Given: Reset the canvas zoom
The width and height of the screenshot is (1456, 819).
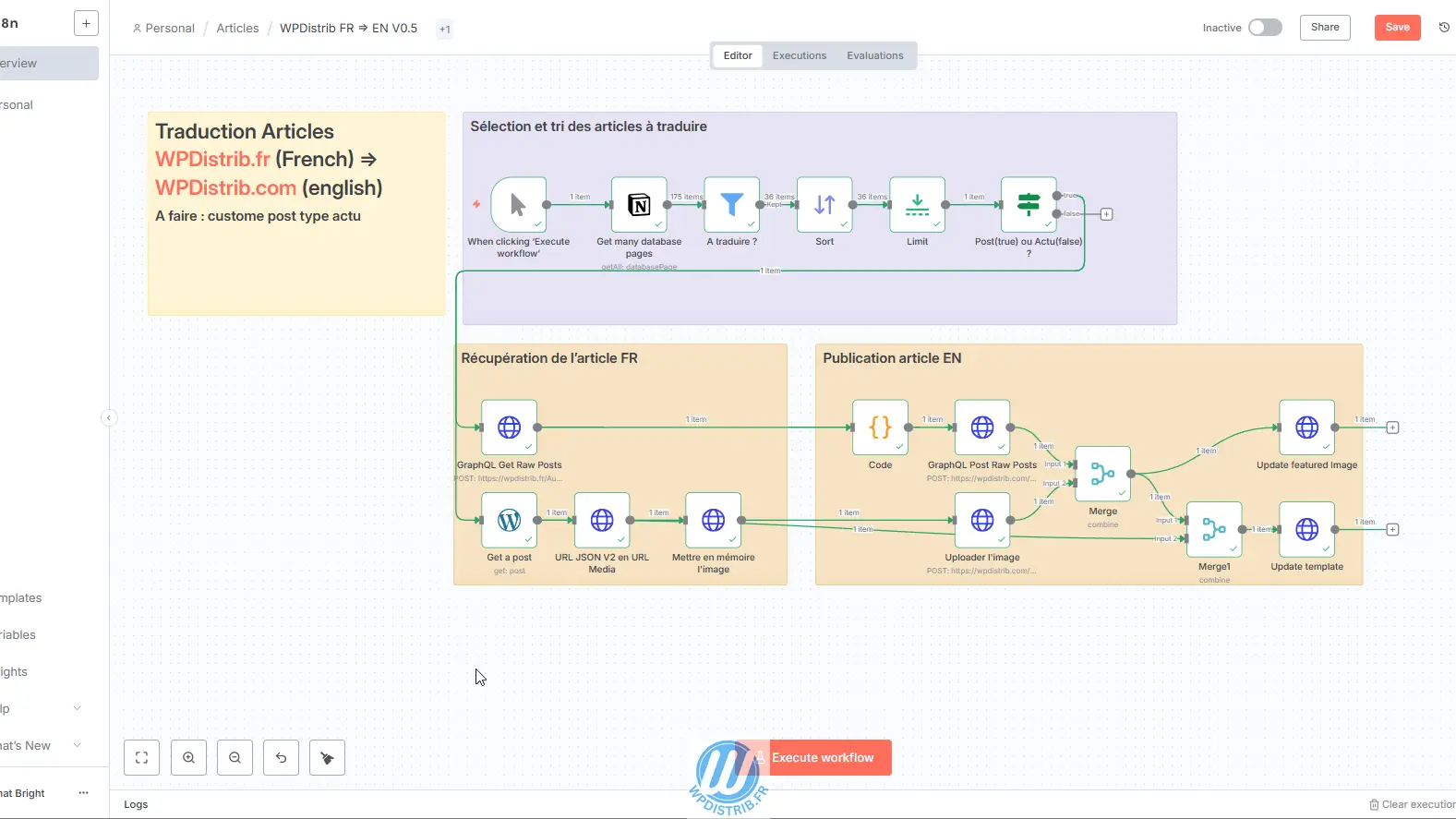Looking at the screenshot, I should coord(281,757).
